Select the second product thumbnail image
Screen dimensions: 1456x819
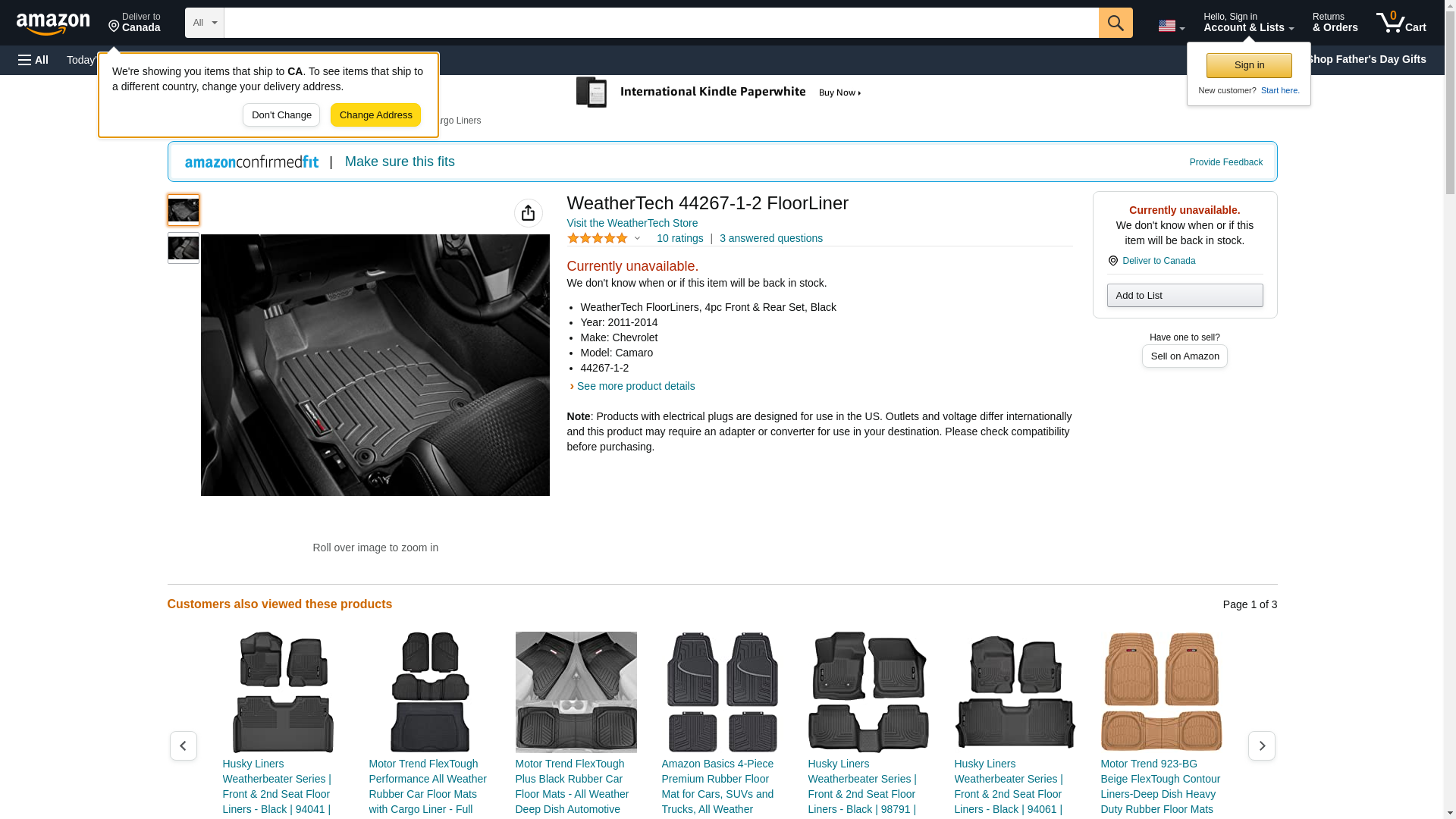183,248
